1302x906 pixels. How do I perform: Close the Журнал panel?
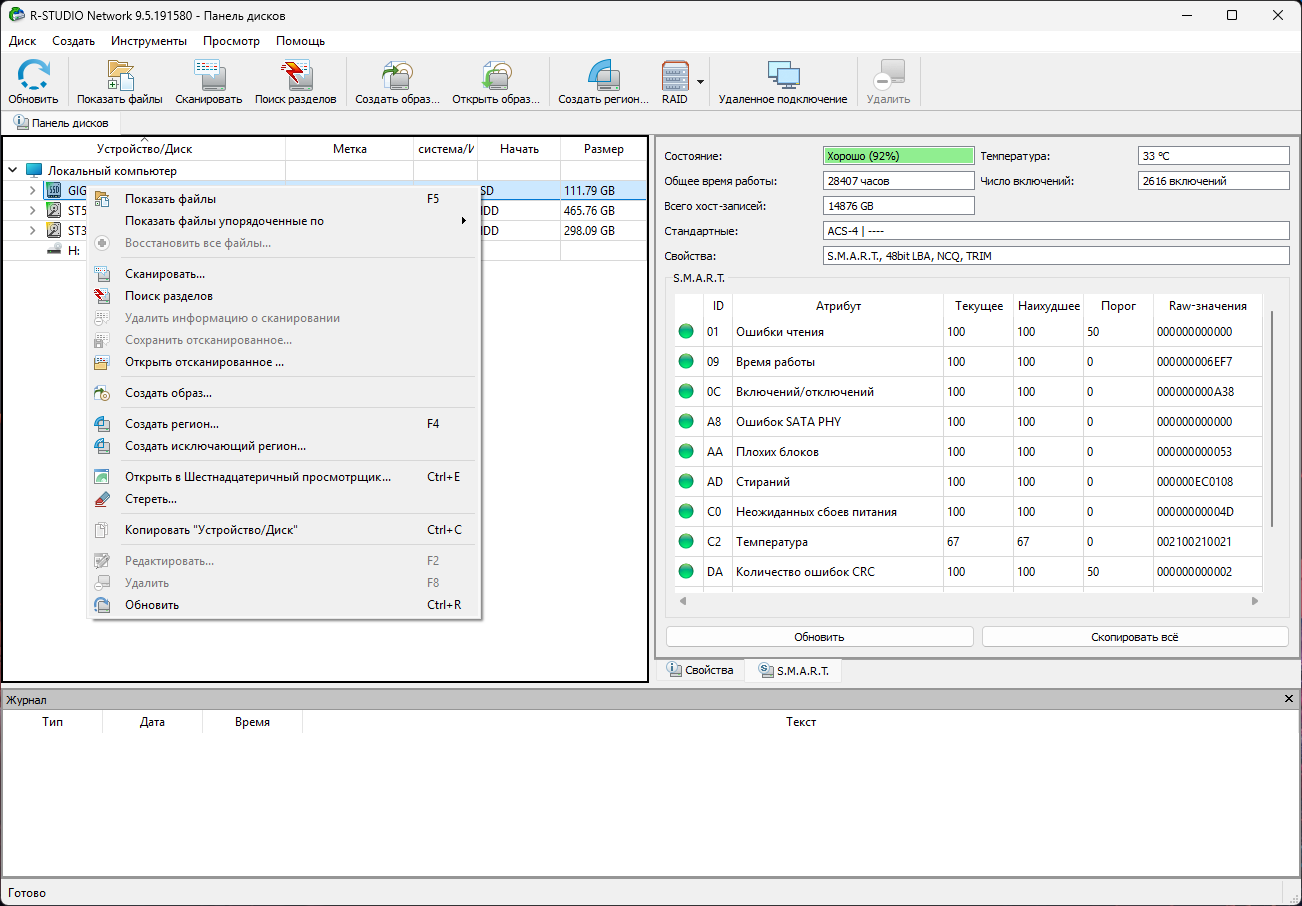[x=1289, y=700]
